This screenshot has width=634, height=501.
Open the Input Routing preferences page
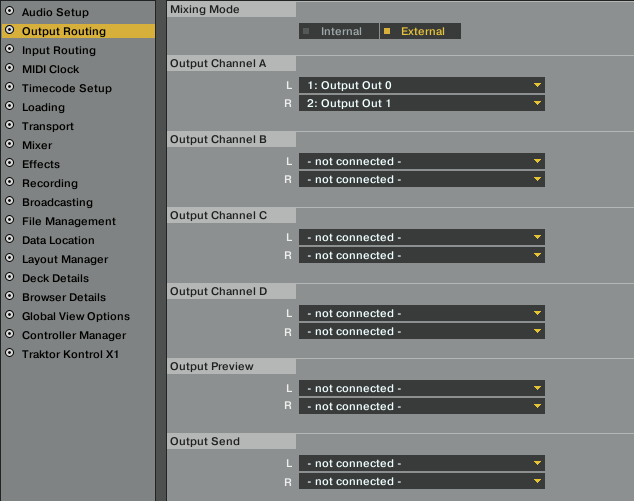pyautogui.click(x=59, y=50)
